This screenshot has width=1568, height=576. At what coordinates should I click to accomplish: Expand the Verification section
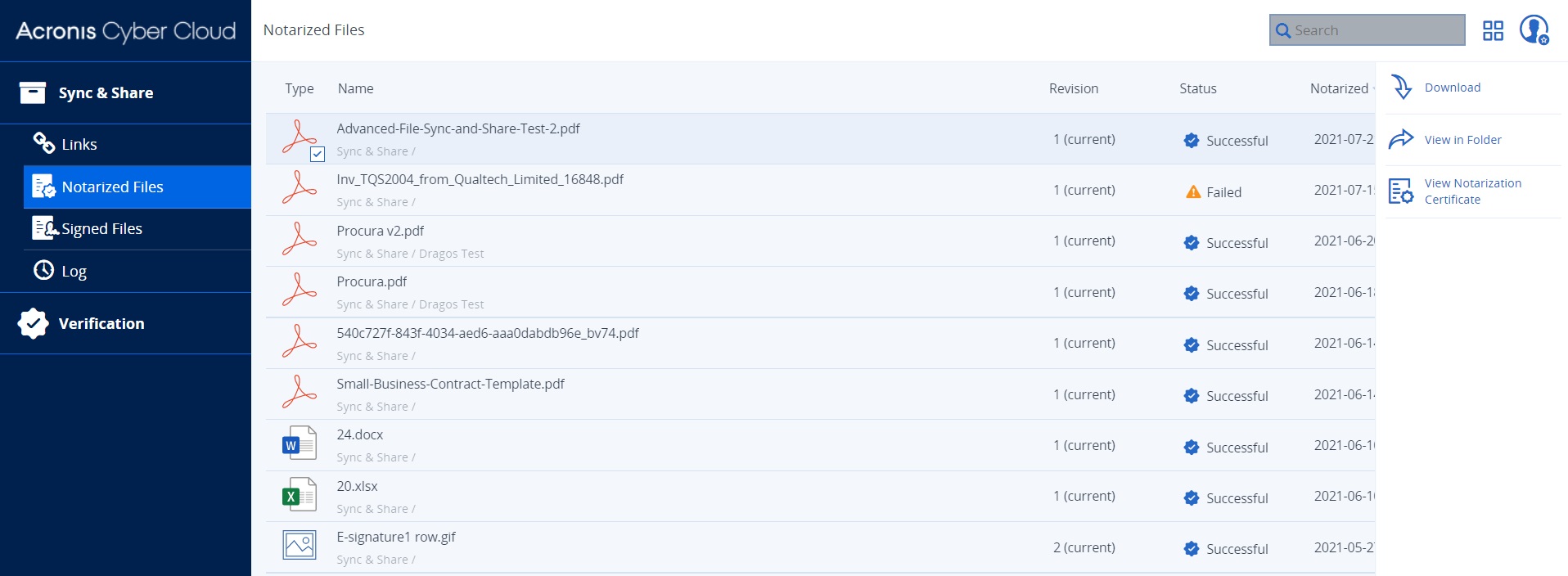101,324
